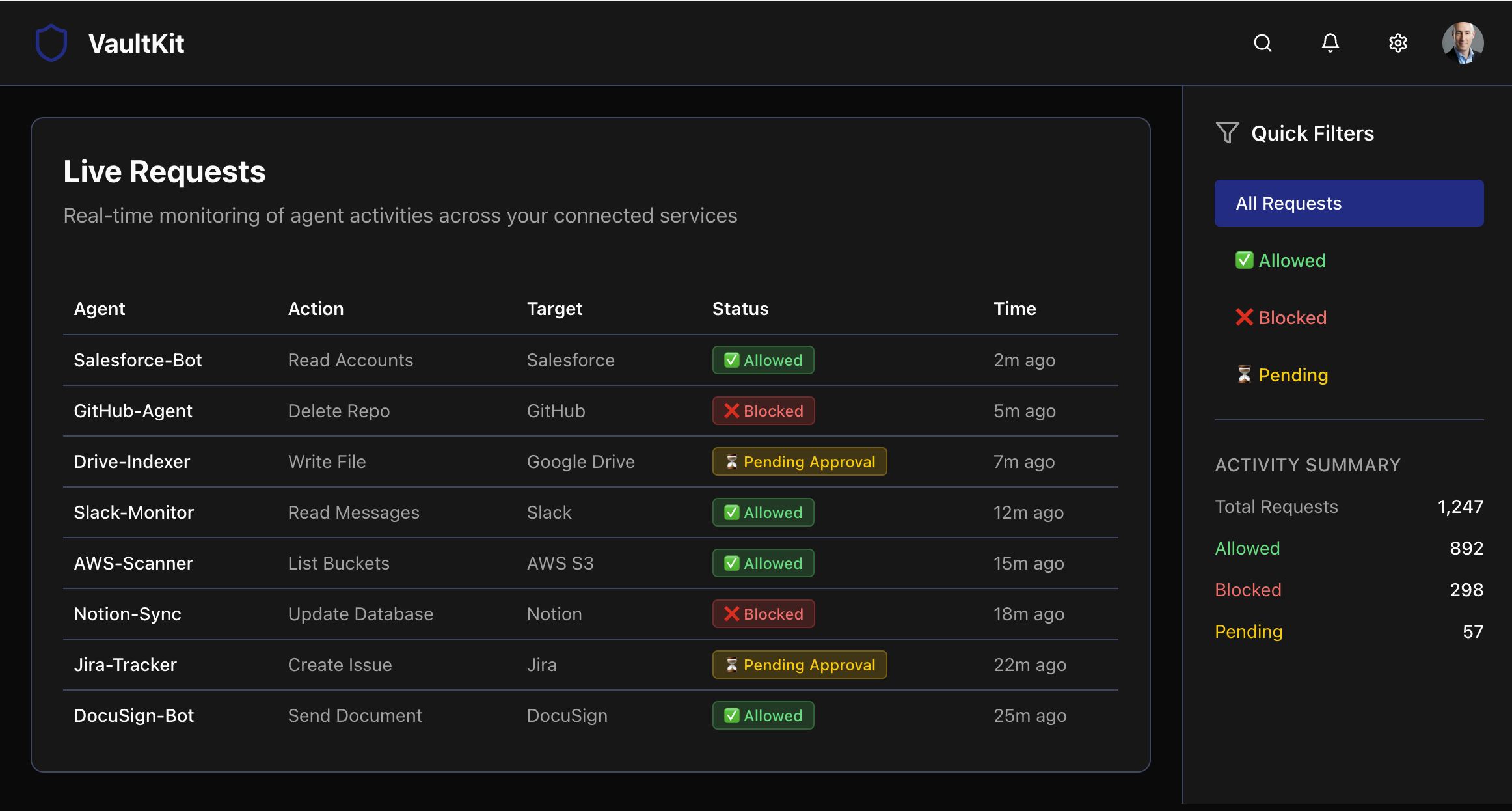Click the Activity Summary heading
1512x811 pixels.
pyautogui.click(x=1308, y=465)
